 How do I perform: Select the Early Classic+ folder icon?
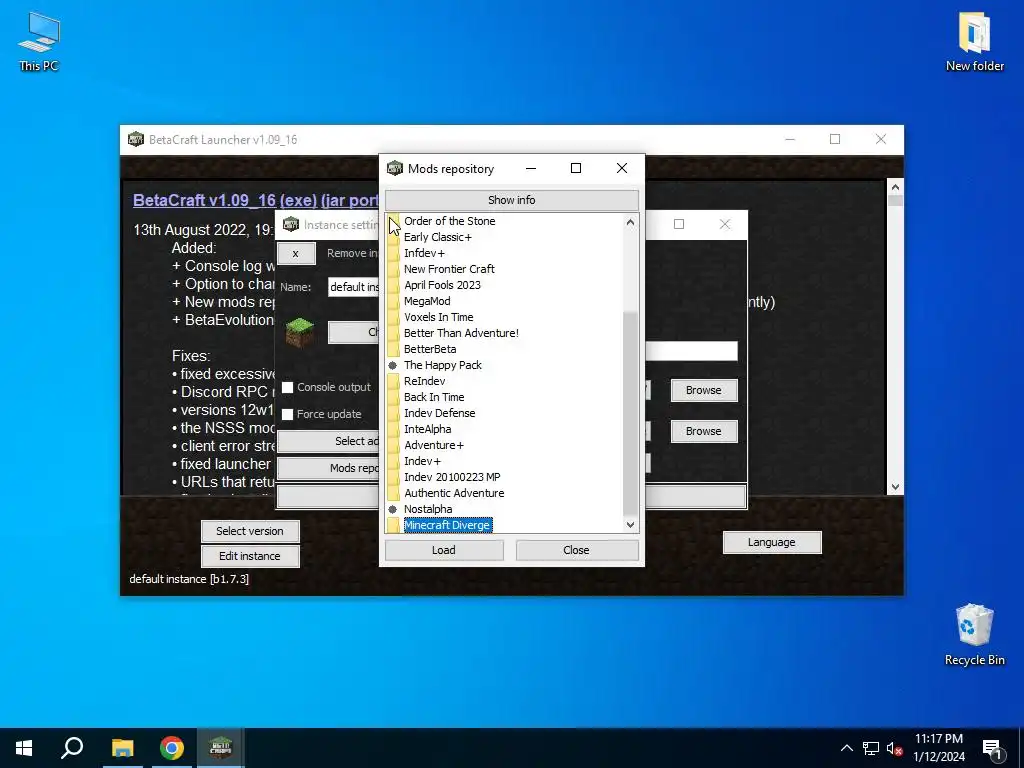pos(393,237)
